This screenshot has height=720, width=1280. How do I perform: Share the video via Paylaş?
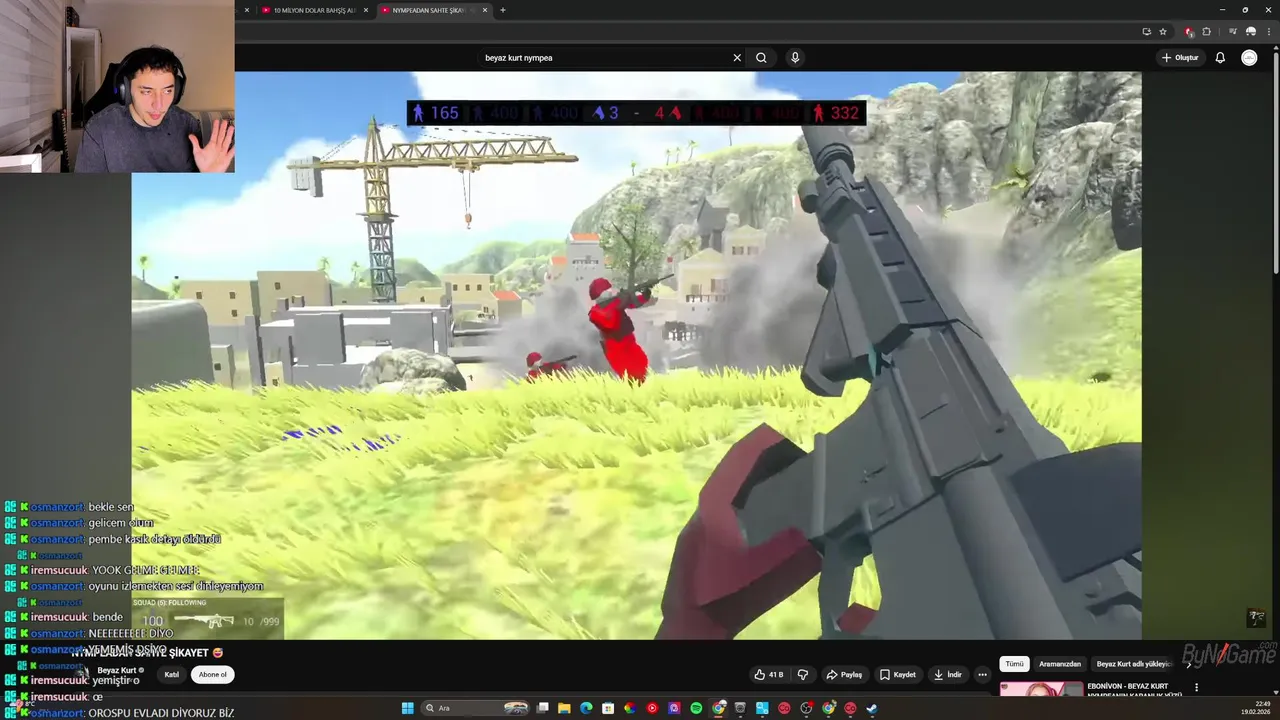coord(844,675)
